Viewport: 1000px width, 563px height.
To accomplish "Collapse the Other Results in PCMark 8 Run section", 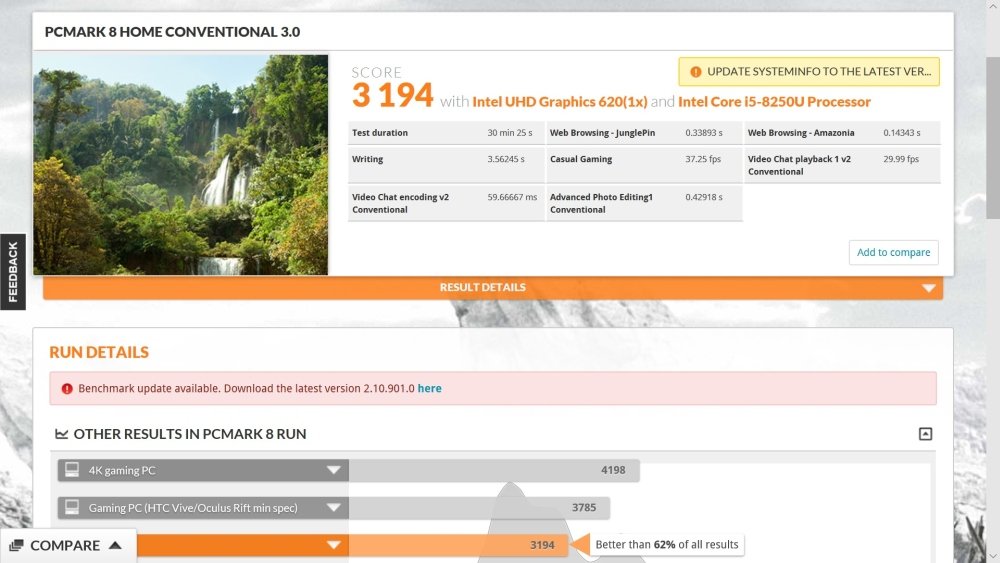I will click(x=925, y=434).
